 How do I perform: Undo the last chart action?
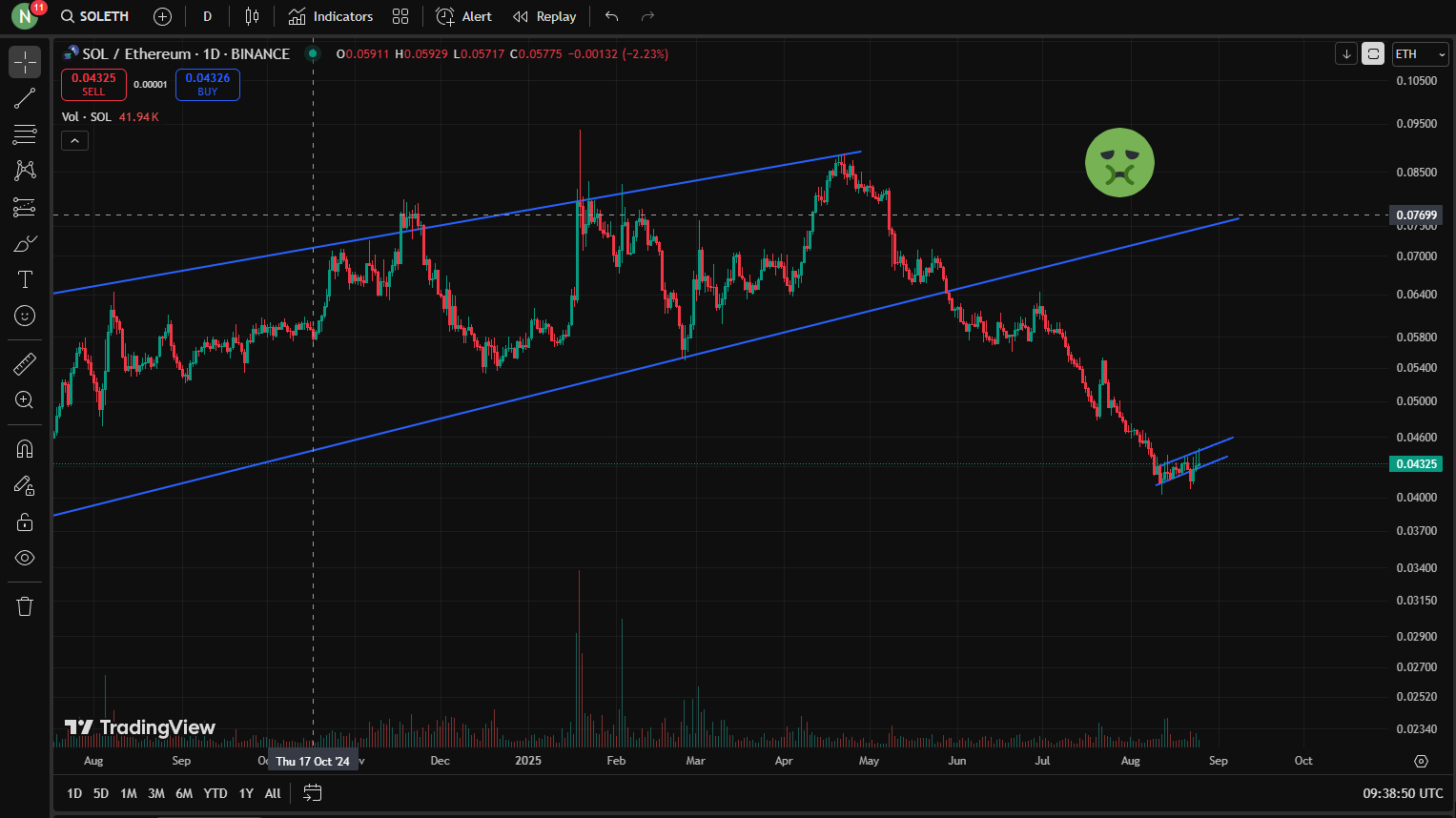(x=612, y=16)
